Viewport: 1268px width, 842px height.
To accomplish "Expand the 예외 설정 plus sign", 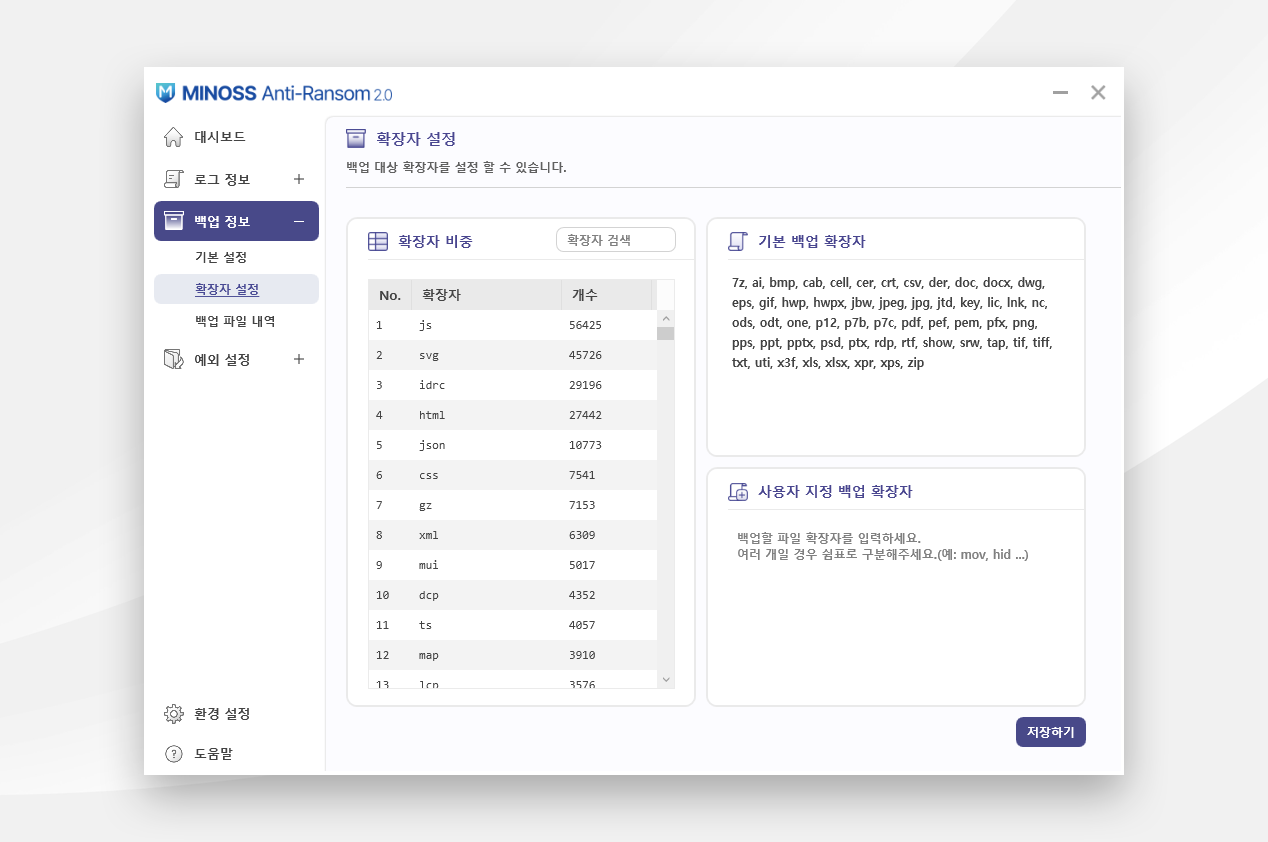I will [299, 359].
